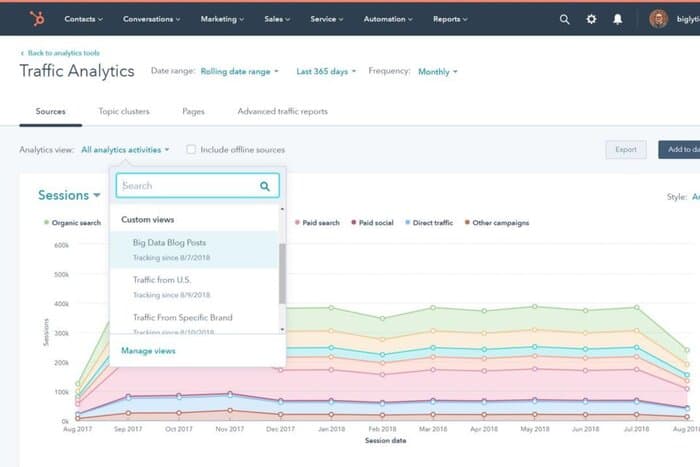Click the Session date axis label
700x467 pixels.
click(x=386, y=441)
